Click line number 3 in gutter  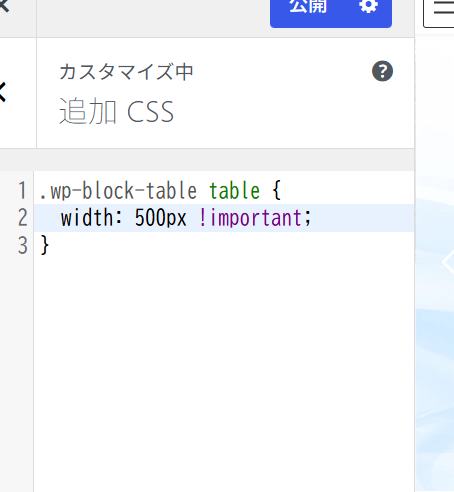pyautogui.click(x=23, y=246)
